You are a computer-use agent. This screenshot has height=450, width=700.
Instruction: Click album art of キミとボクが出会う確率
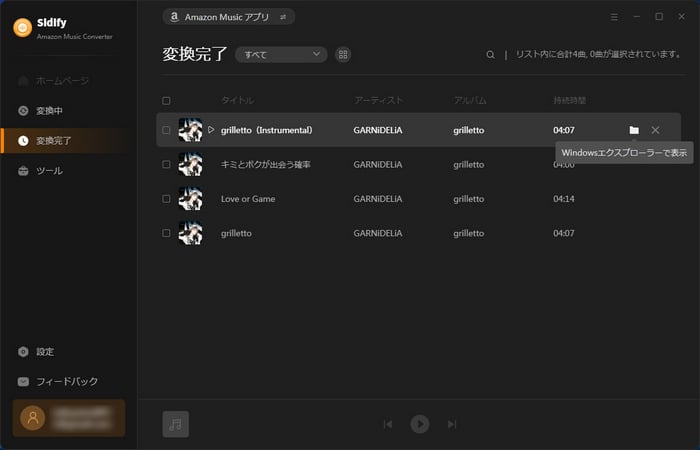coord(191,164)
